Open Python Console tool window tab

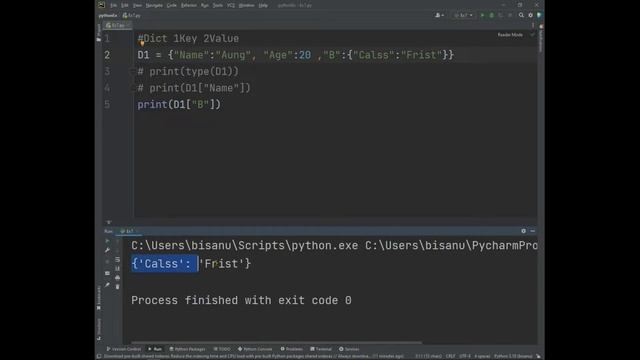(x=255, y=349)
